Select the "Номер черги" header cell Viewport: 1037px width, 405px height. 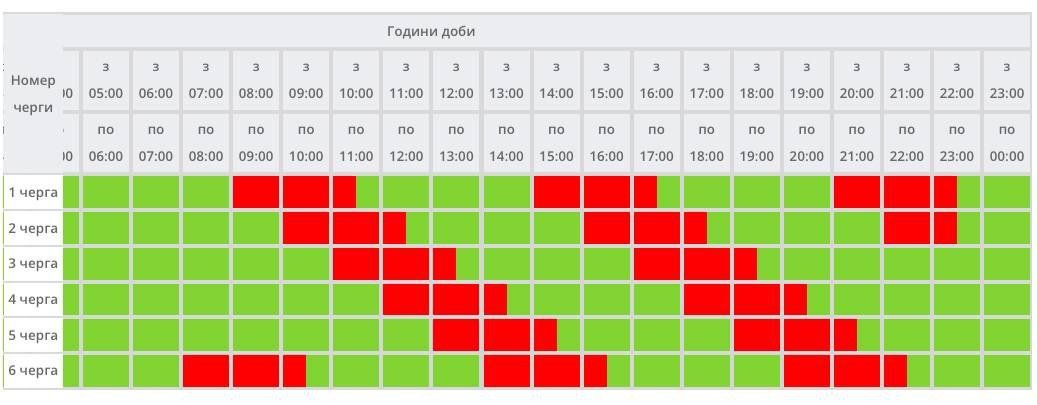(32, 93)
